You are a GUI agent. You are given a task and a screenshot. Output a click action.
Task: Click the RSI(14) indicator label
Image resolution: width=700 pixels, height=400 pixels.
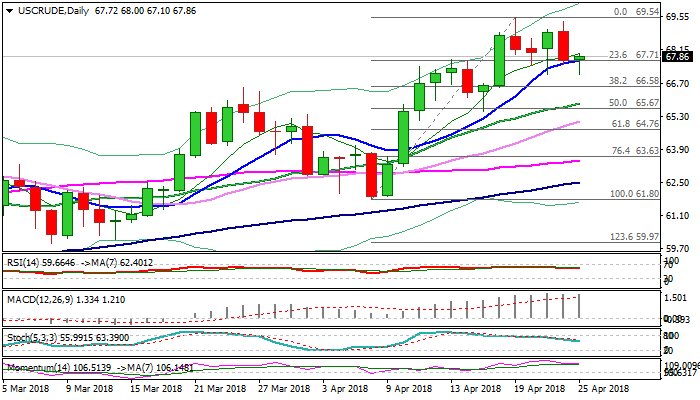coord(22,260)
